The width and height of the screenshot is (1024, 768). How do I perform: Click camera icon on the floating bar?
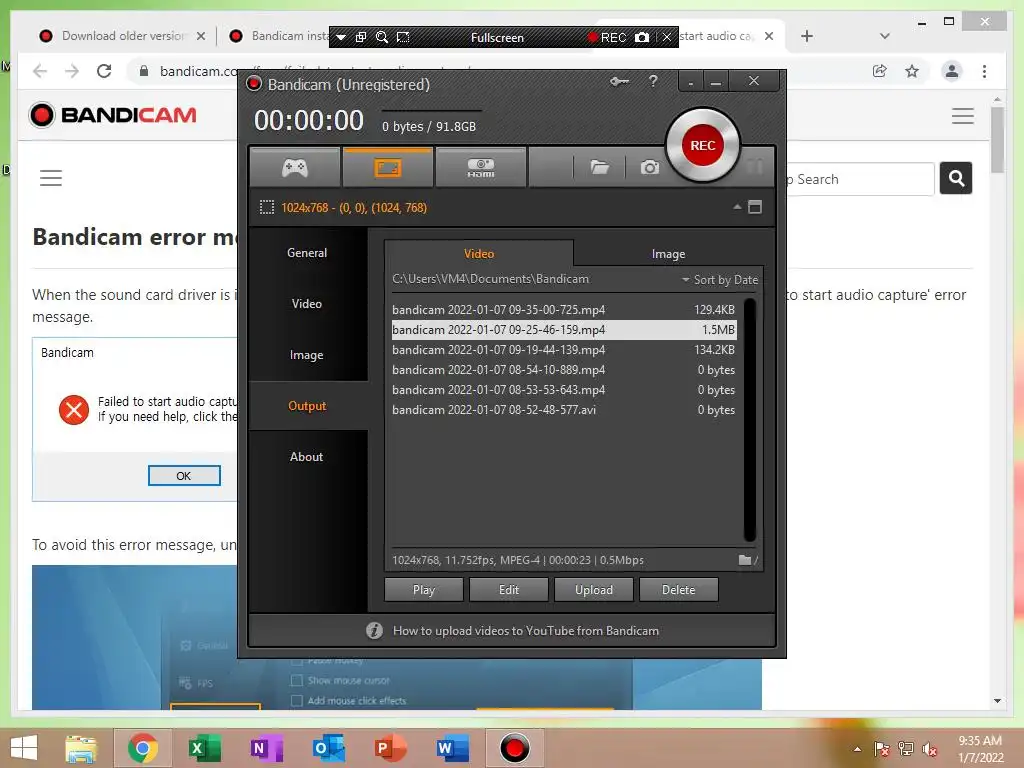pyautogui.click(x=642, y=37)
